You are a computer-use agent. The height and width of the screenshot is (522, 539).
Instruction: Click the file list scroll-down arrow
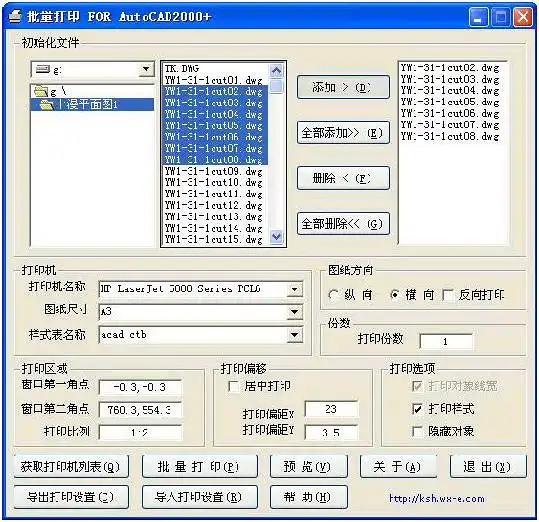click(x=276, y=237)
